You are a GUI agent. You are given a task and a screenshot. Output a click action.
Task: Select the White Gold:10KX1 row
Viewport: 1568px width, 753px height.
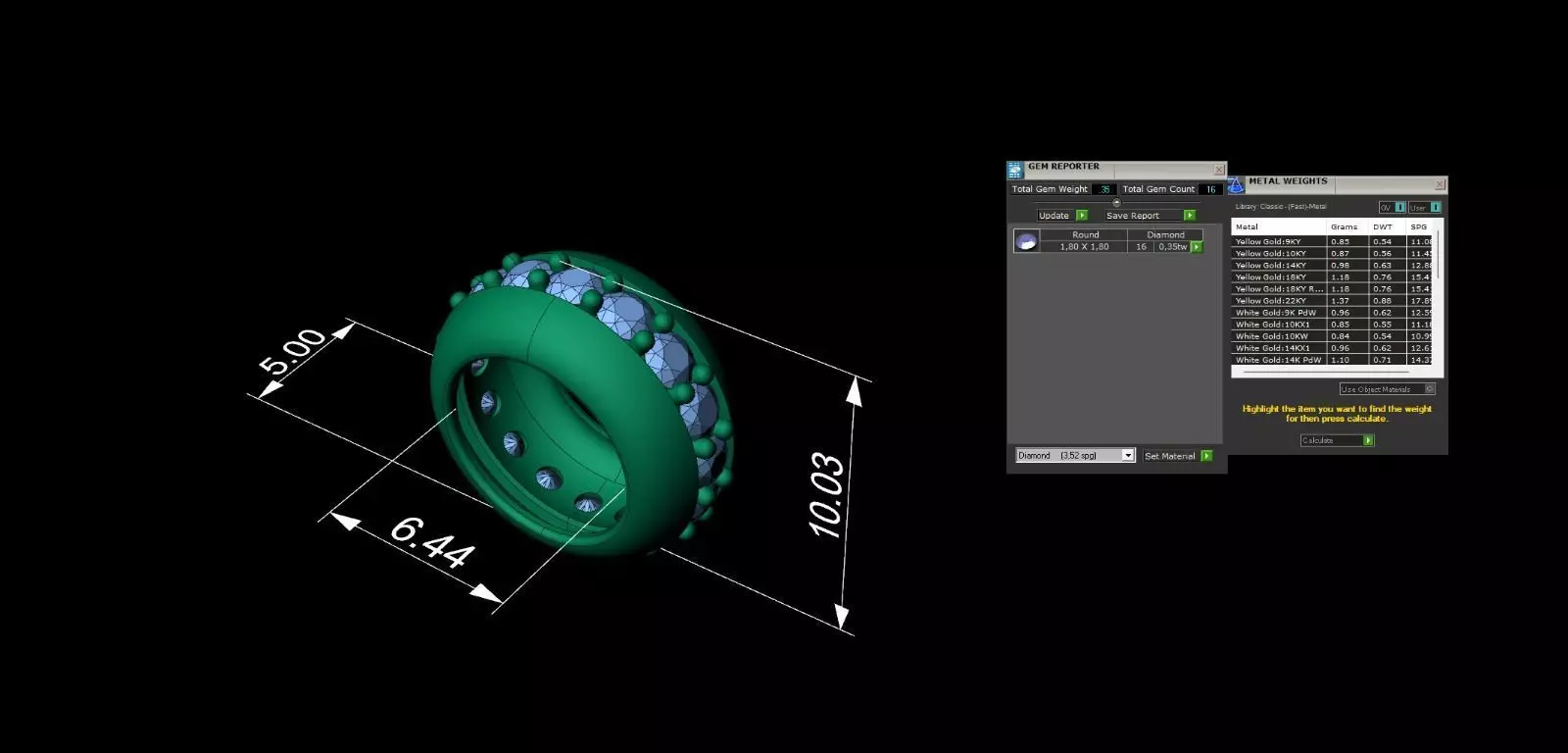(1332, 324)
